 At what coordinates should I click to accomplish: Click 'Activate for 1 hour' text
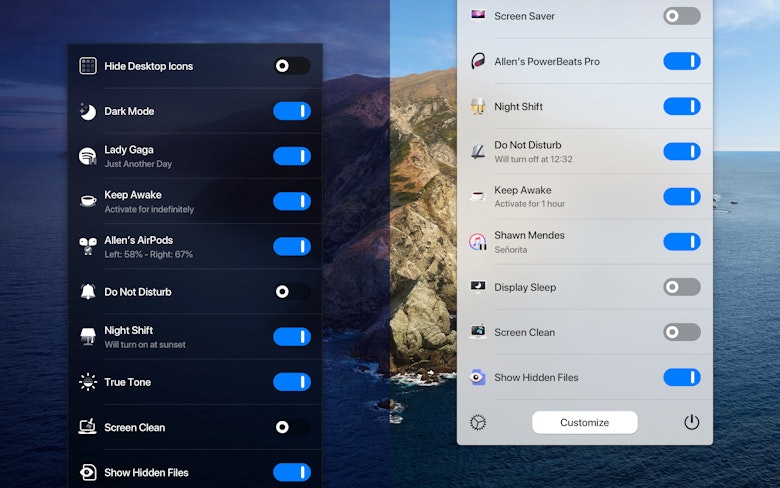[x=530, y=203]
